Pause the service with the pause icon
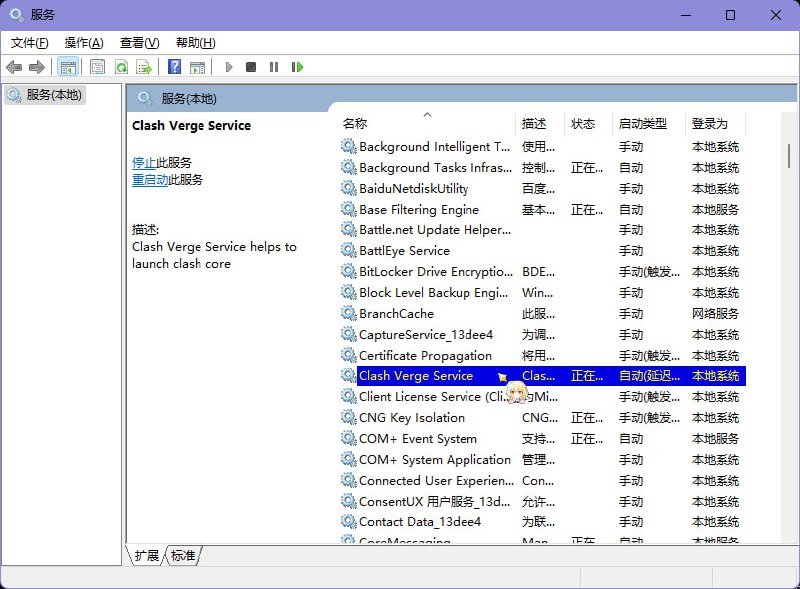 click(x=274, y=66)
